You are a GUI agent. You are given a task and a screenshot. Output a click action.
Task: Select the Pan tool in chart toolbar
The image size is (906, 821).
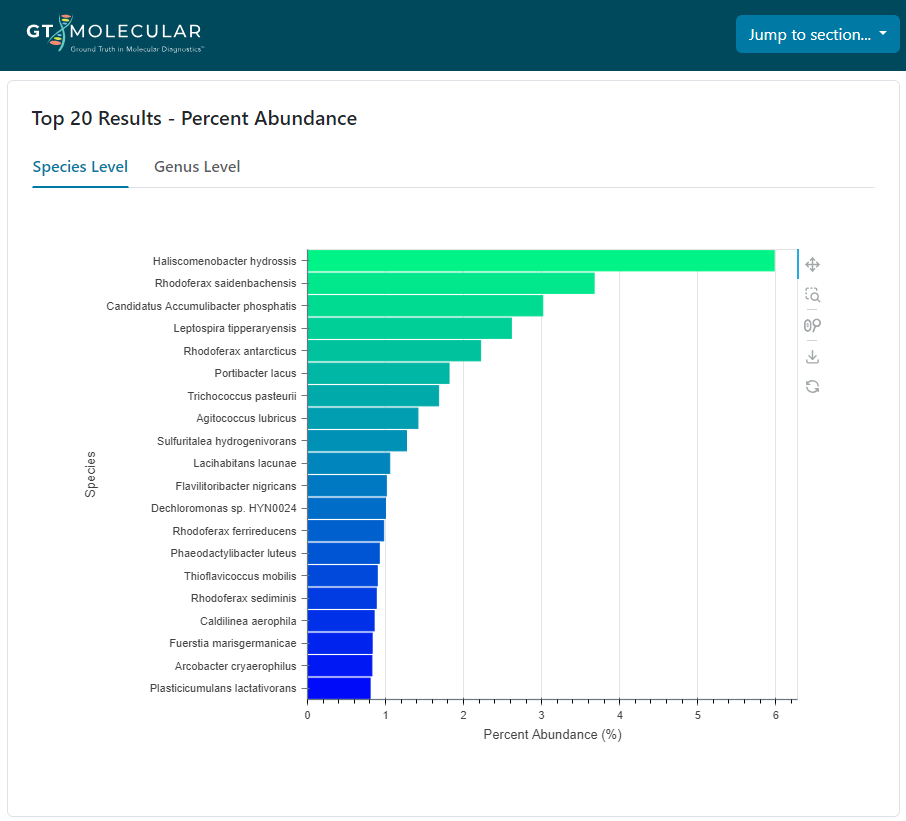tap(812, 265)
